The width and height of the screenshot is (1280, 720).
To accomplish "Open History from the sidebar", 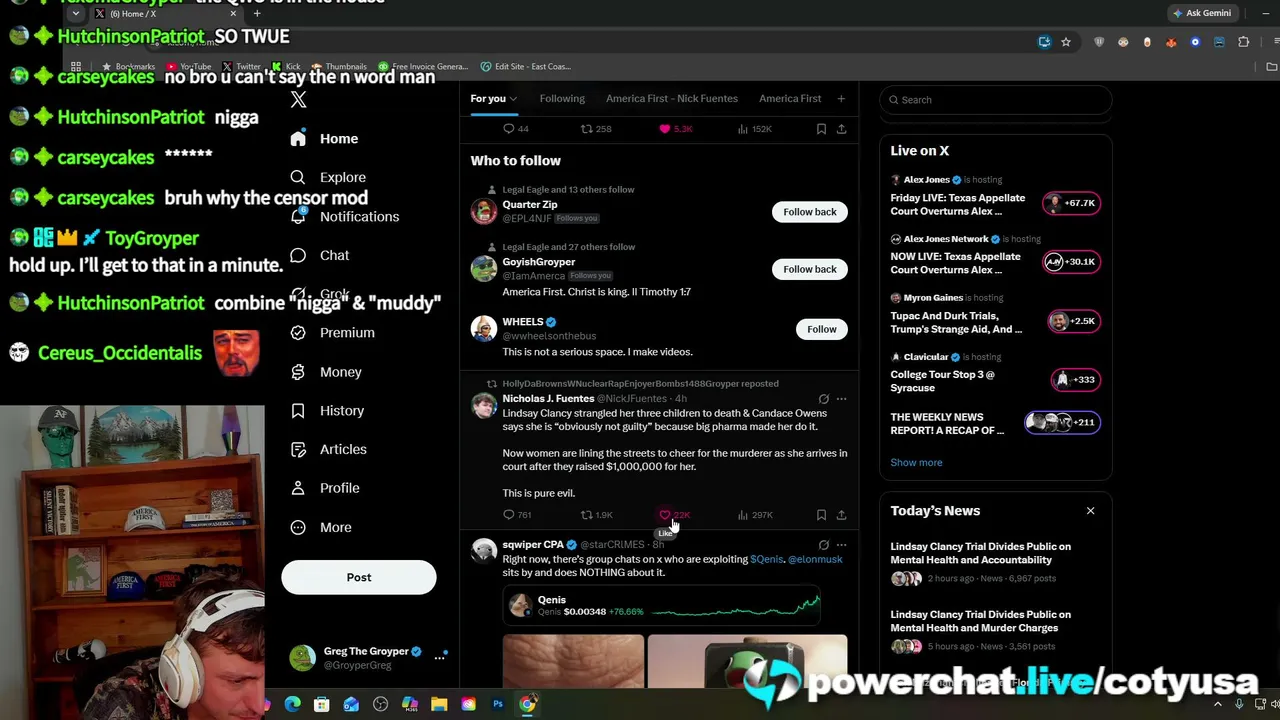I will [327, 410].
